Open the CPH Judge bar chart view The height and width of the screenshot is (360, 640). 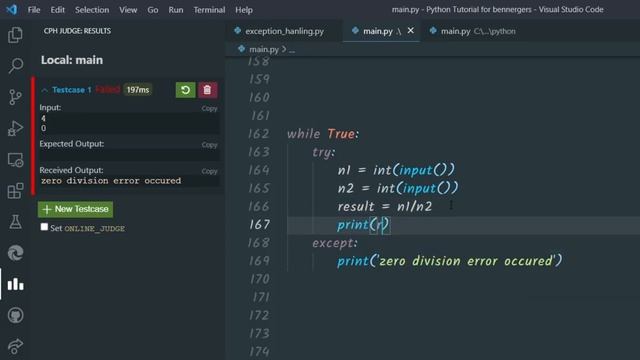[x=15, y=284]
